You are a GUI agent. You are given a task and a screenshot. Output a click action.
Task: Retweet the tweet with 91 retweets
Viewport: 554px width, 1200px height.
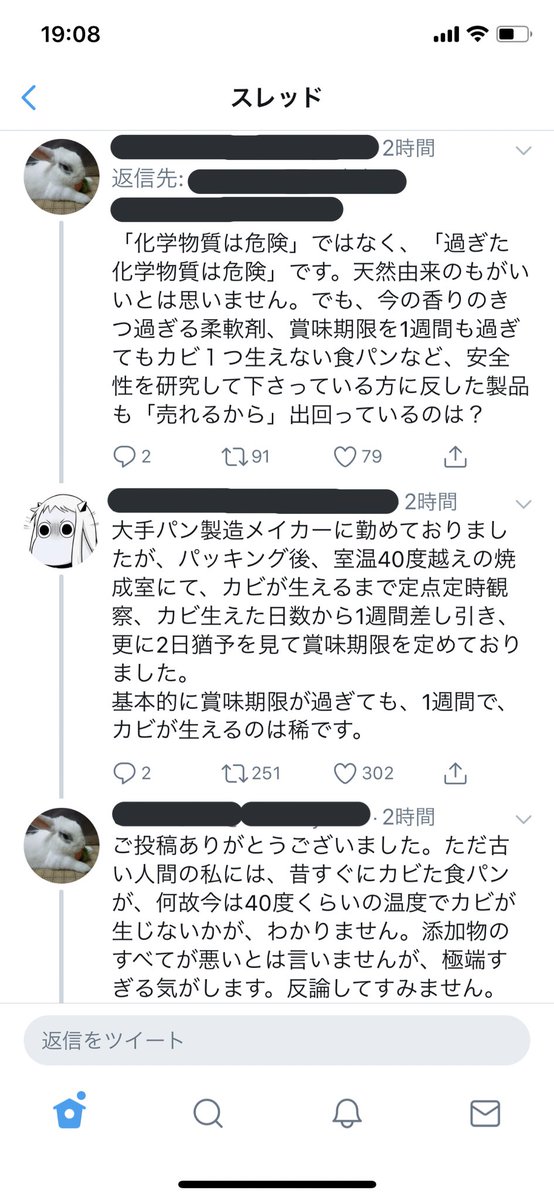click(x=232, y=457)
